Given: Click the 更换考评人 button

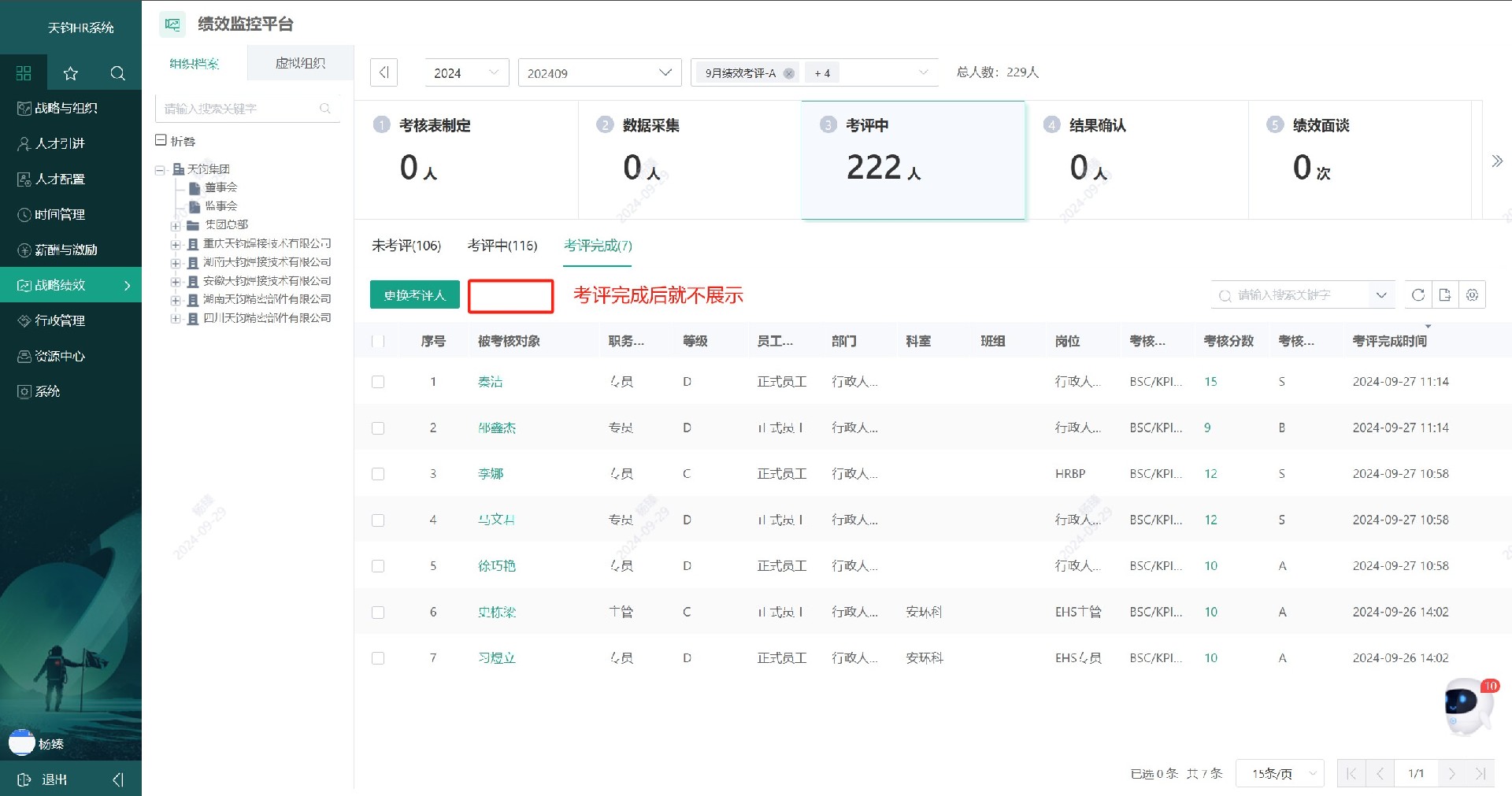Looking at the screenshot, I should point(414,294).
